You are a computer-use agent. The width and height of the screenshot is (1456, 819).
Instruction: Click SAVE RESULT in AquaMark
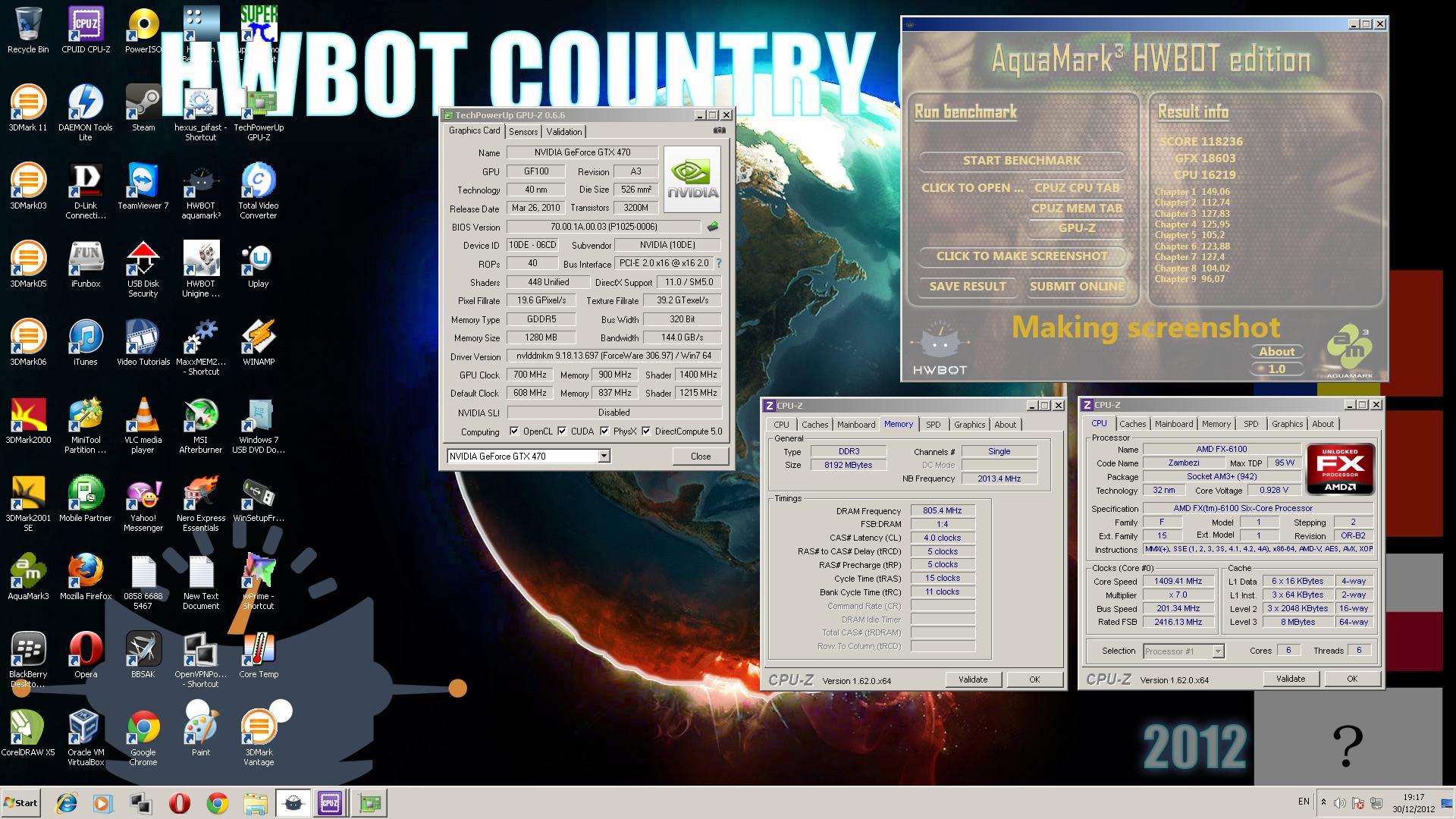[x=968, y=286]
